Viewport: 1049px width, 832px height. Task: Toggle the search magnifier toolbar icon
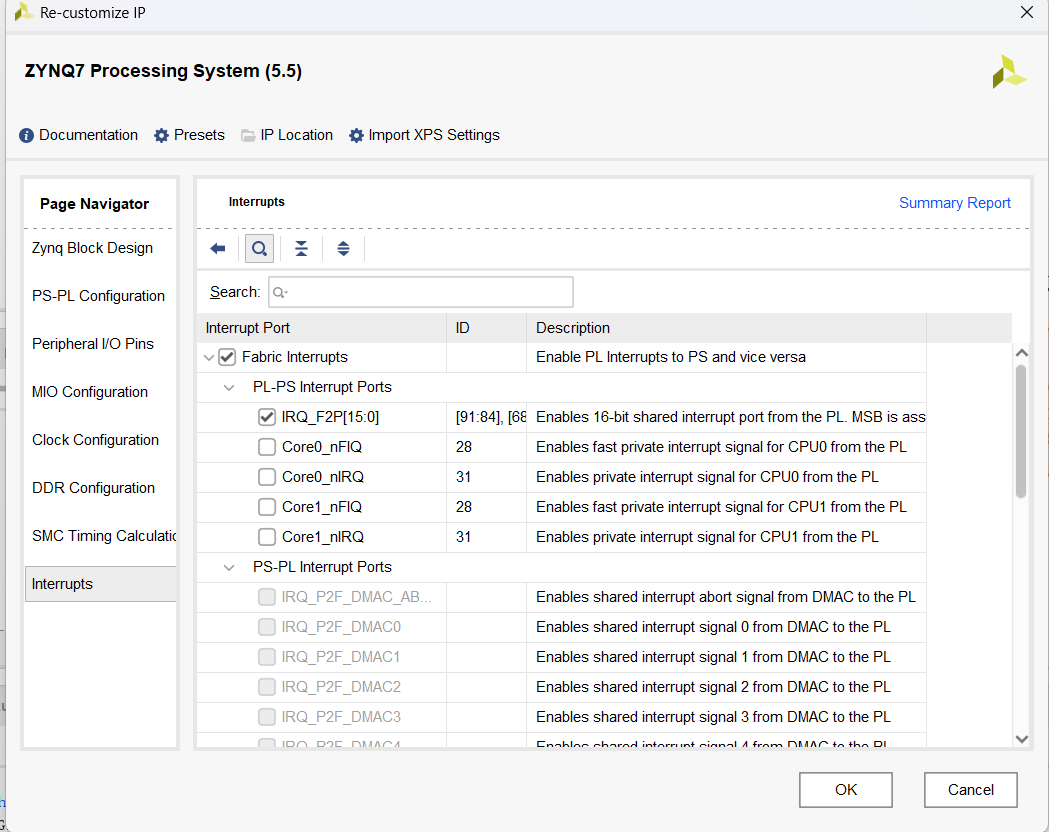pyautogui.click(x=259, y=249)
